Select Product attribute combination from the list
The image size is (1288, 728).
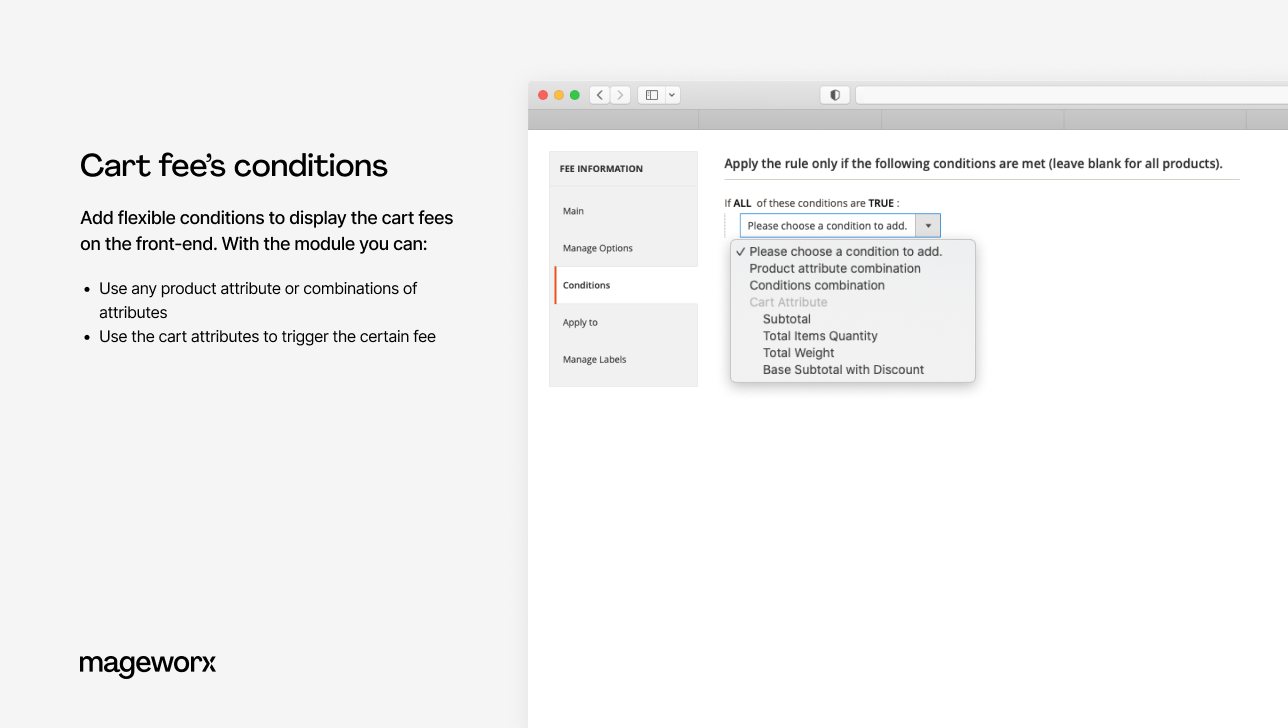click(x=834, y=268)
